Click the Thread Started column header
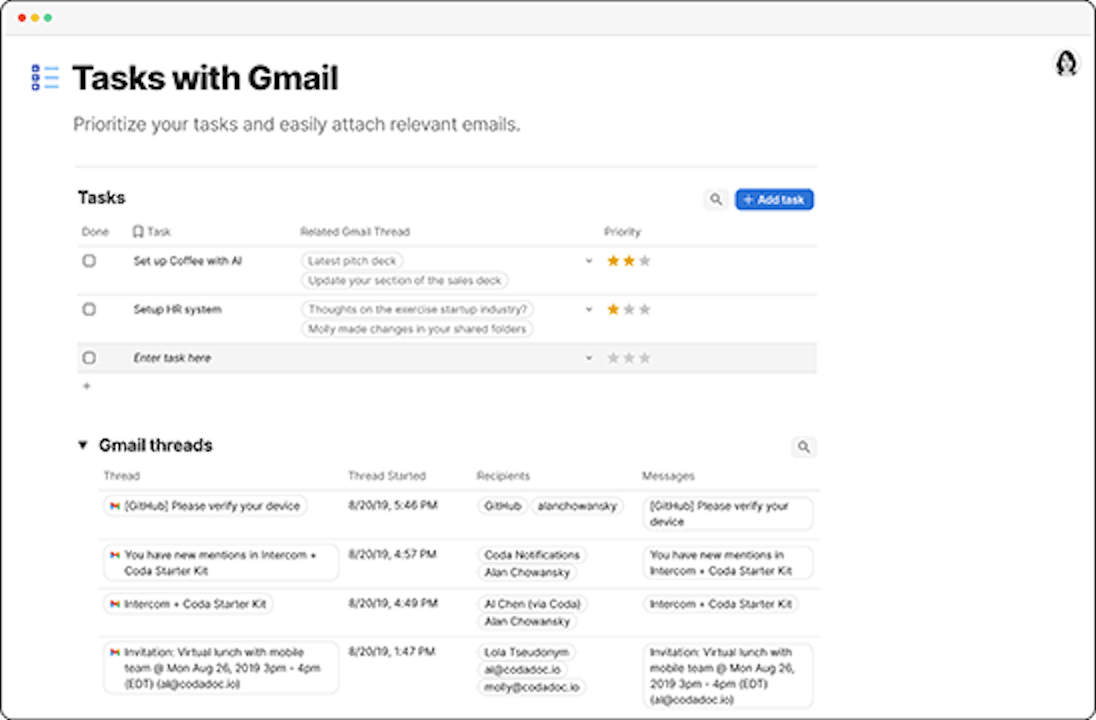The image size is (1096, 720). pos(386,476)
